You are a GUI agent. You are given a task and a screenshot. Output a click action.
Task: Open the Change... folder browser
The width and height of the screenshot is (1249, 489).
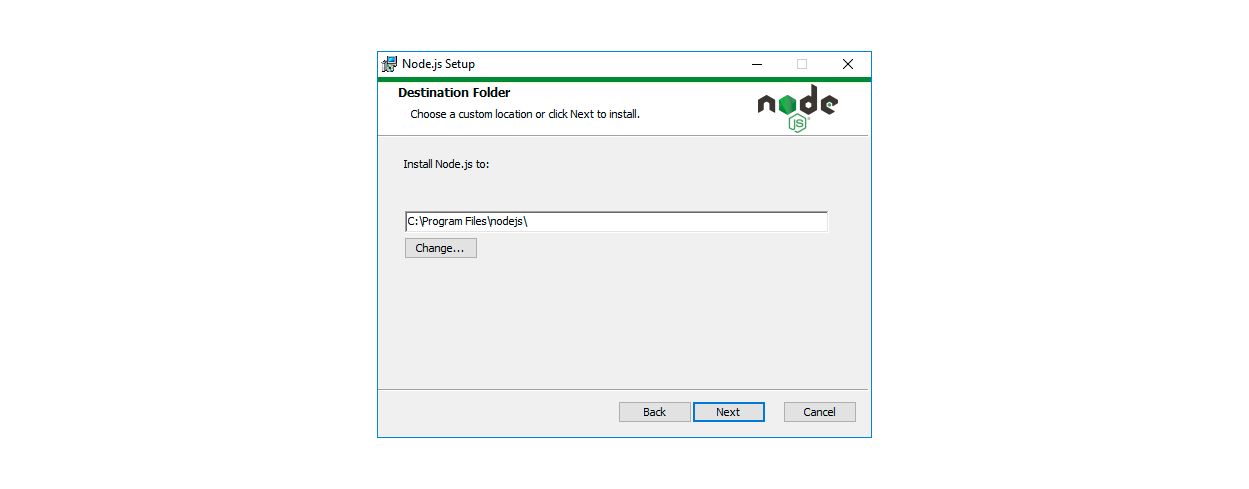click(x=441, y=248)
